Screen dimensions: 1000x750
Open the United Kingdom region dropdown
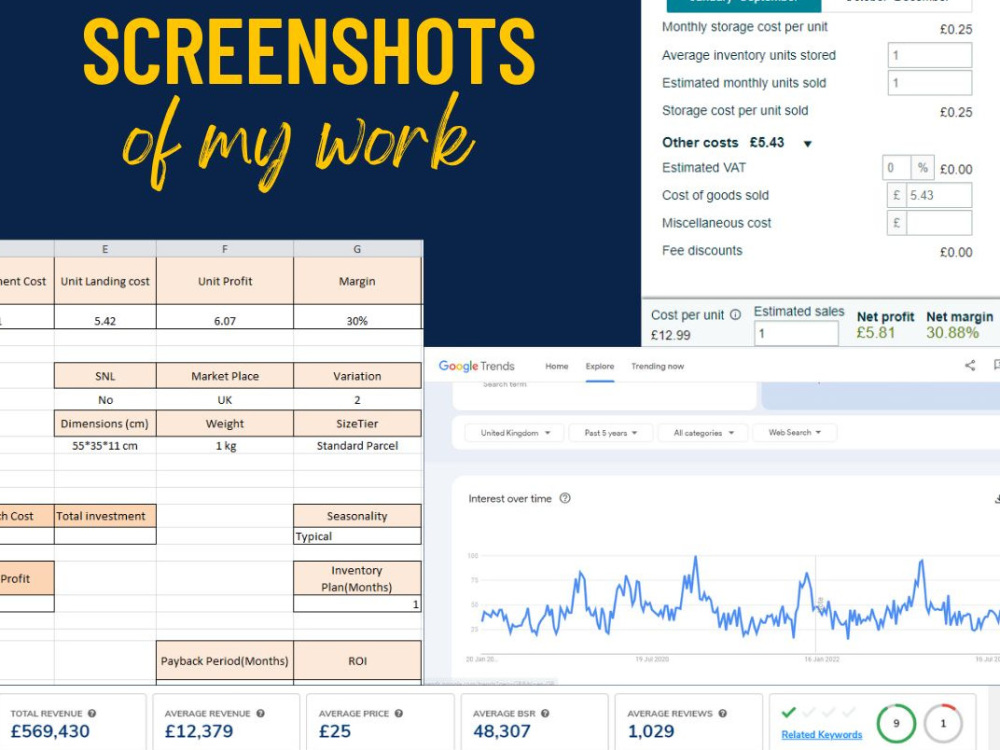(x=515, y=432)
